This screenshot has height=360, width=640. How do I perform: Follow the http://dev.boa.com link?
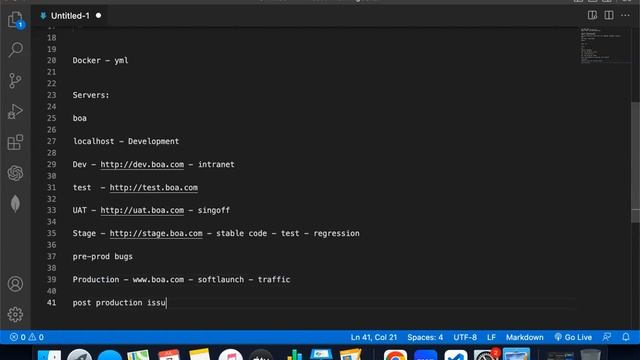click(x=142, y=164)
